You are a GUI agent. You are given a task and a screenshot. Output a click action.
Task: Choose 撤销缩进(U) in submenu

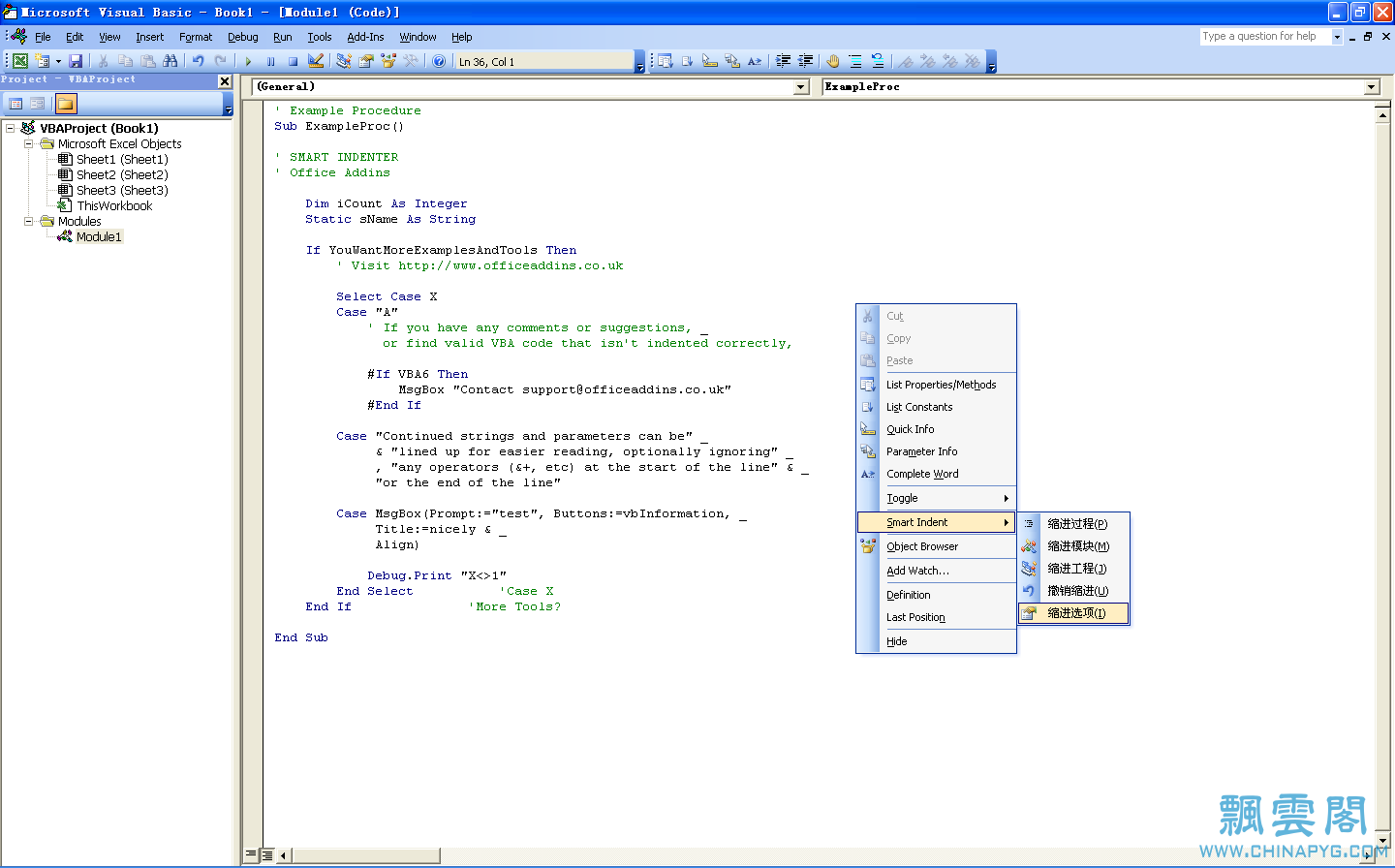tap(1073, 591)
